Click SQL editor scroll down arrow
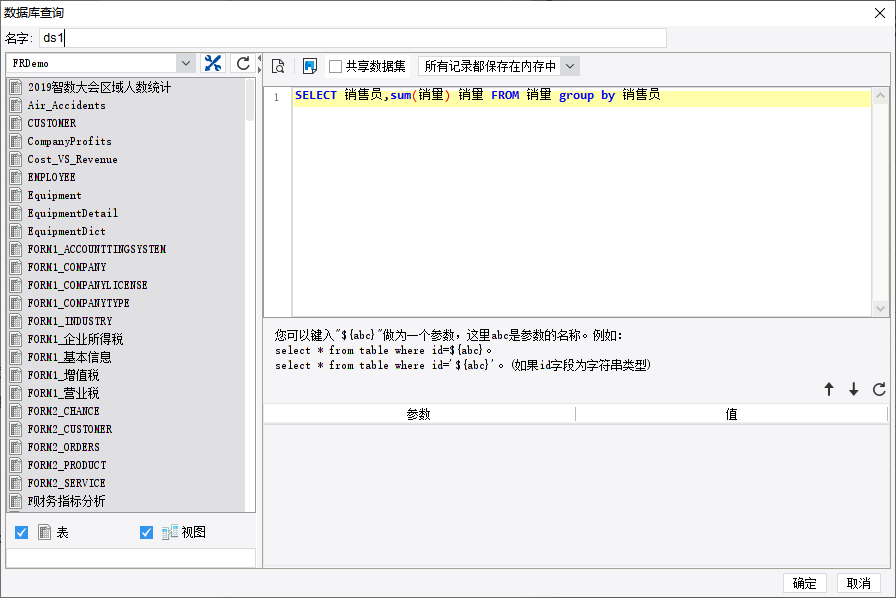 pos(881,309)
